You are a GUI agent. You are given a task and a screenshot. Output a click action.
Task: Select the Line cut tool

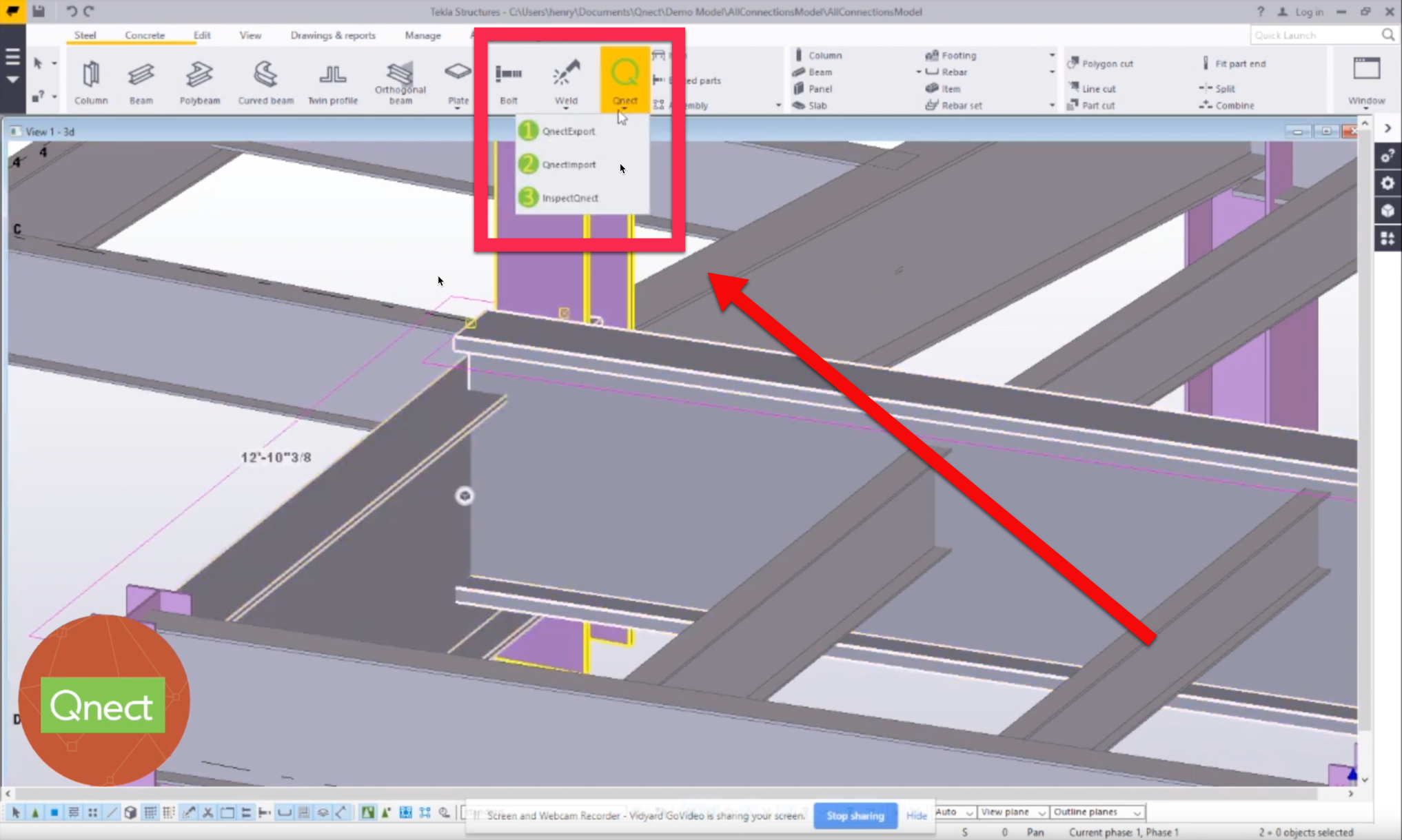pyautogui.click(x=1091, y=88)
